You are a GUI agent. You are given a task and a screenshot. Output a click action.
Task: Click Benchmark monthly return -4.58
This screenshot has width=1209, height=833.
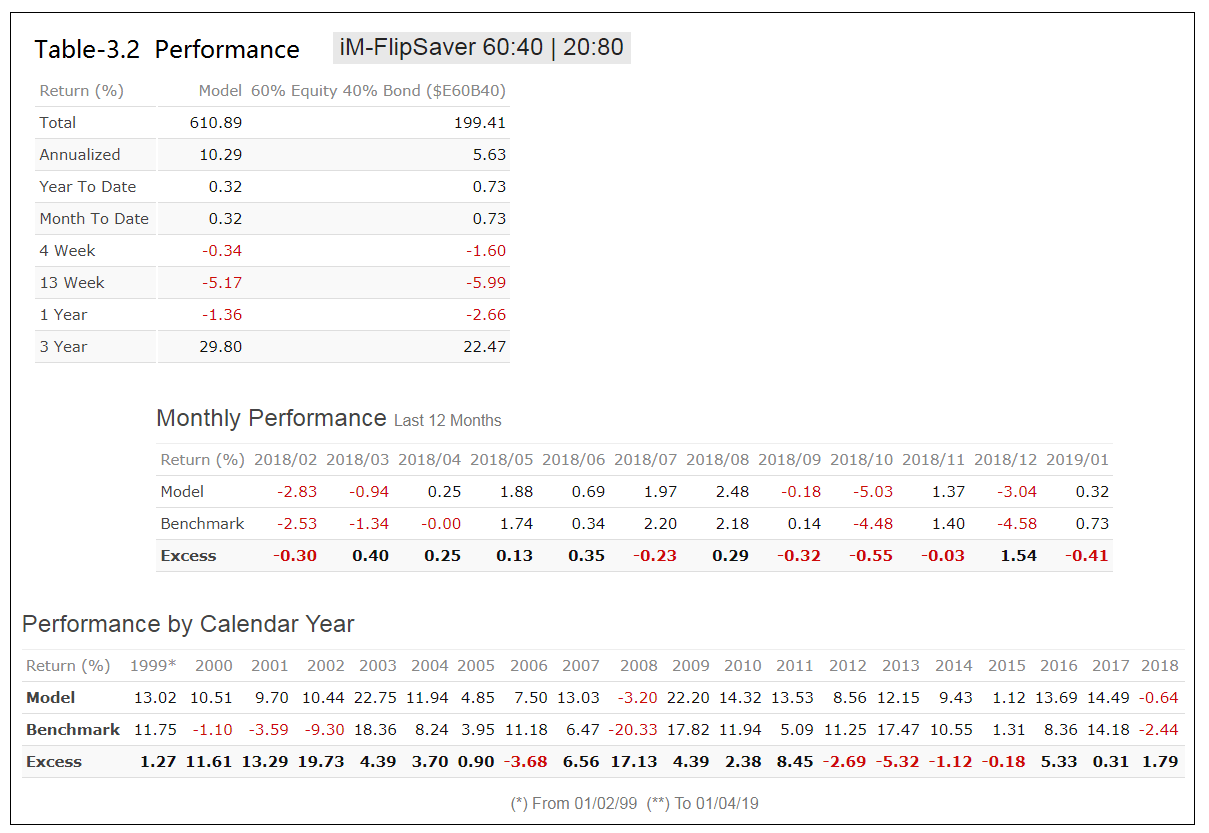1015,524
